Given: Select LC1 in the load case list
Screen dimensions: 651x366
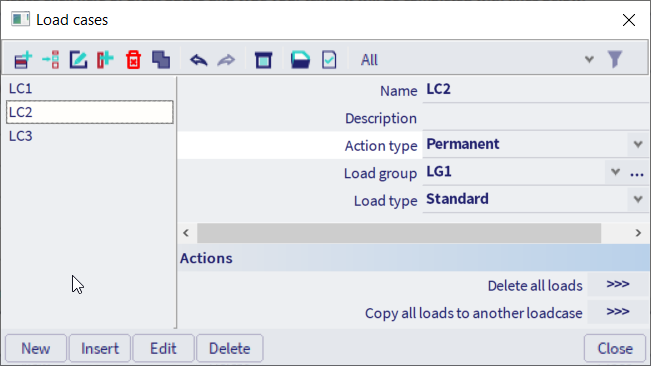Looking at the screenshot, I should coord(90,88).
